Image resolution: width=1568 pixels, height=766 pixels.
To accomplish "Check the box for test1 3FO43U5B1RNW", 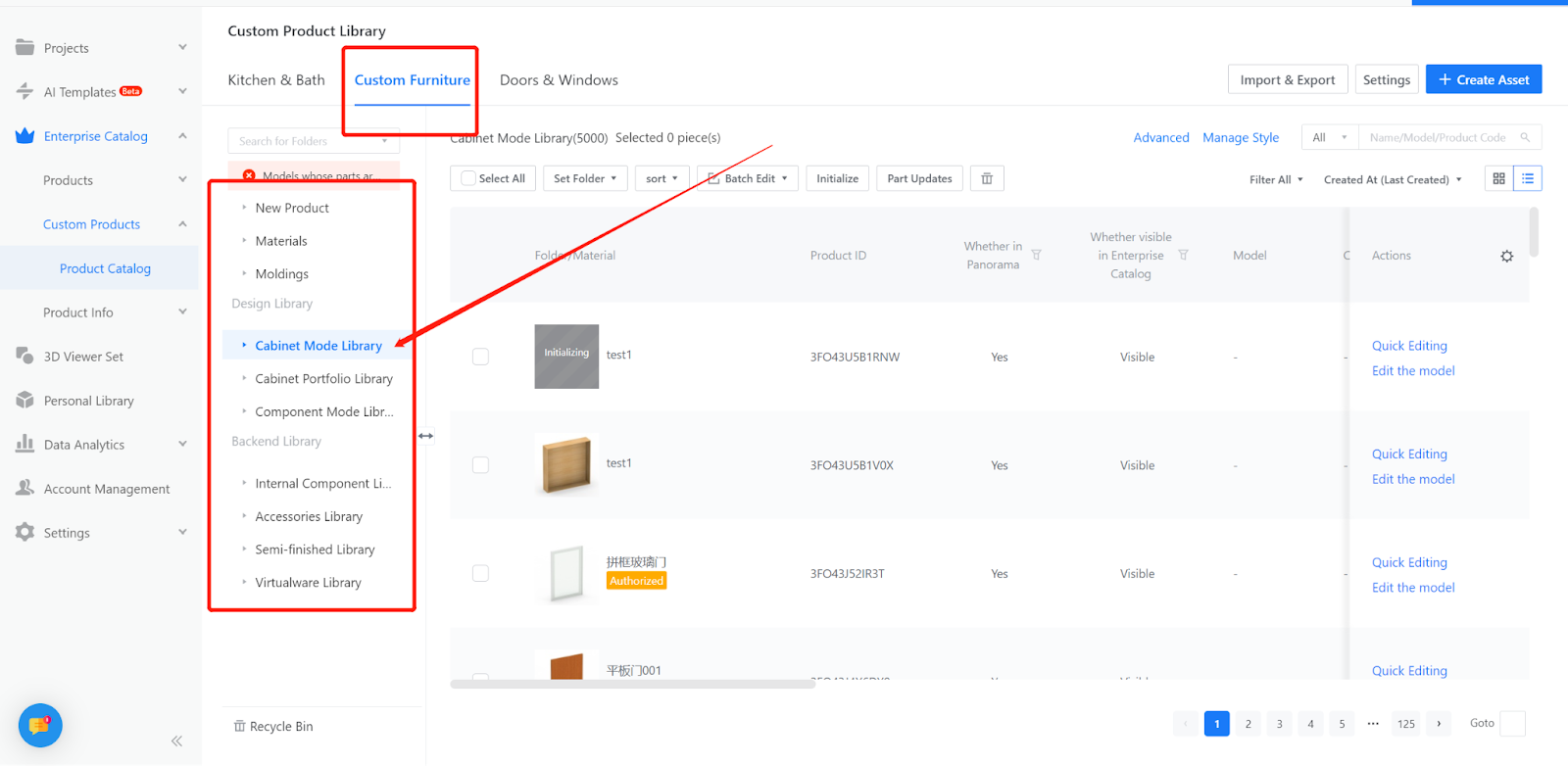I will 480,357.
